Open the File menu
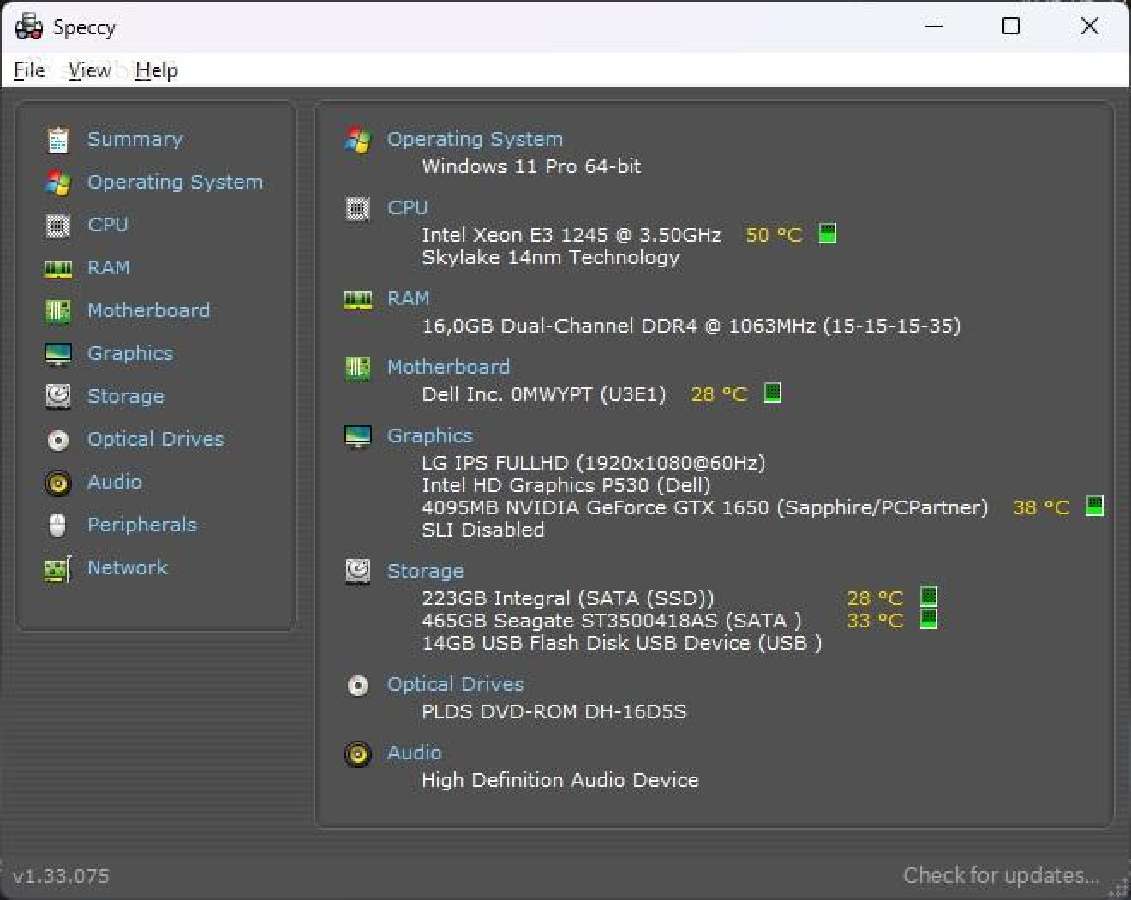1131x900 pixels. [30, 70]
